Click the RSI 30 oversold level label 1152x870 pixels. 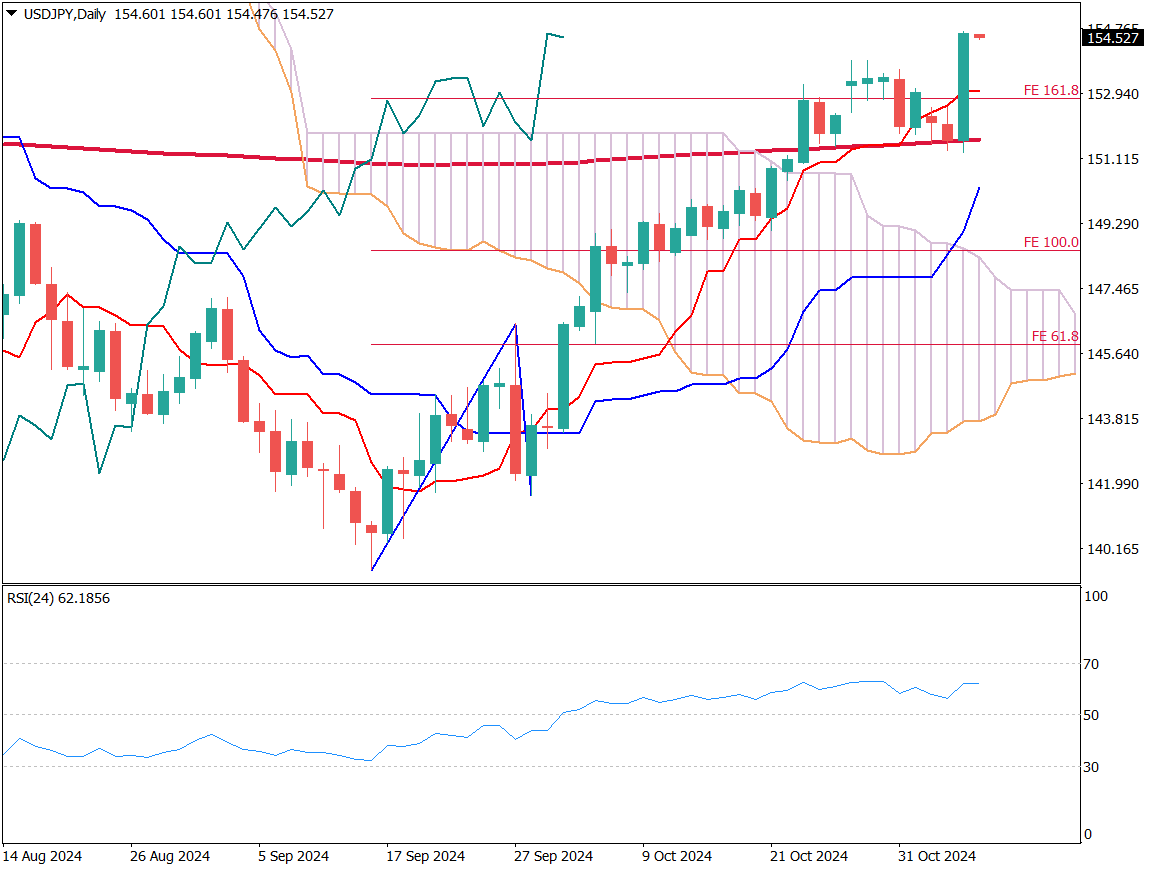(x=1092, y=767)
